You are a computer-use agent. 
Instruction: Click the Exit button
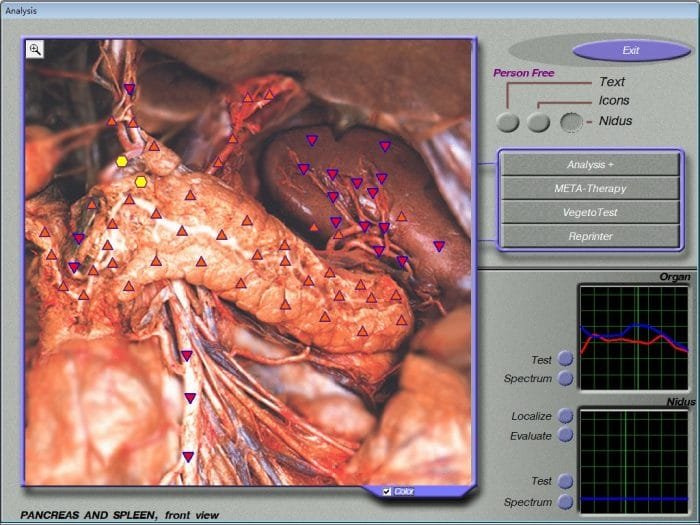pos(631,50)
